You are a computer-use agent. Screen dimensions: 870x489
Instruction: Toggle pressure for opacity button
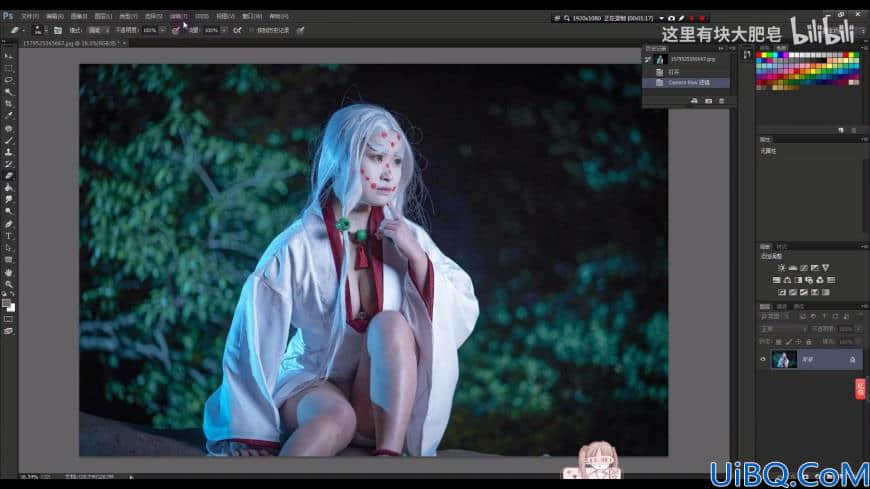pos(175,30)
